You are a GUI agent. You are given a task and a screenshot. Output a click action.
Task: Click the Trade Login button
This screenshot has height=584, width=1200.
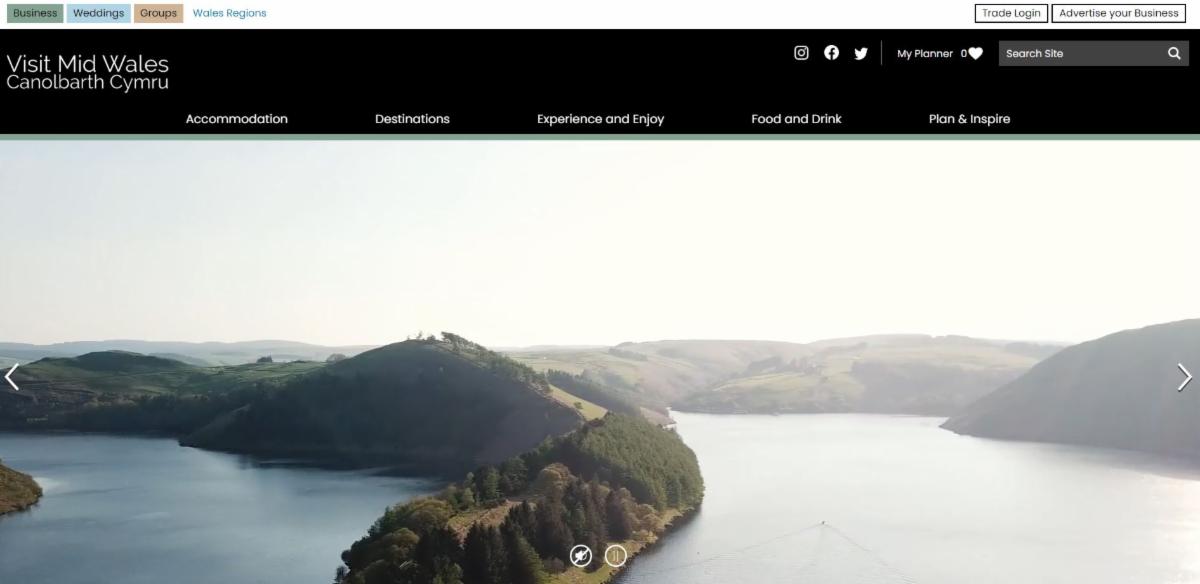coord(1011,13)
